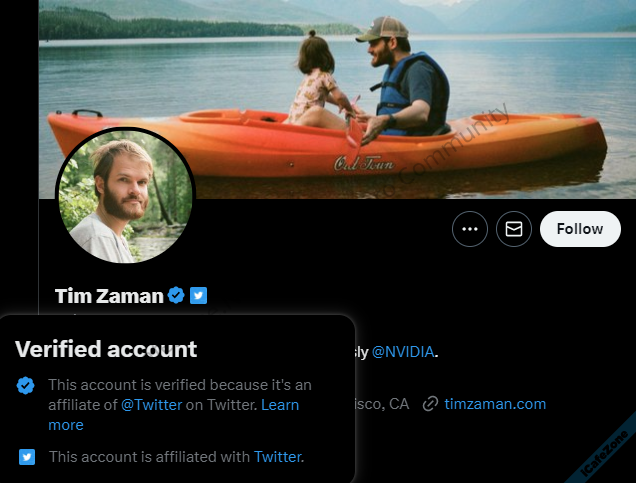This screenshot has width=636, height=483.
Task: Click the Verified account popup heading
Action: (x=106, y=349)
